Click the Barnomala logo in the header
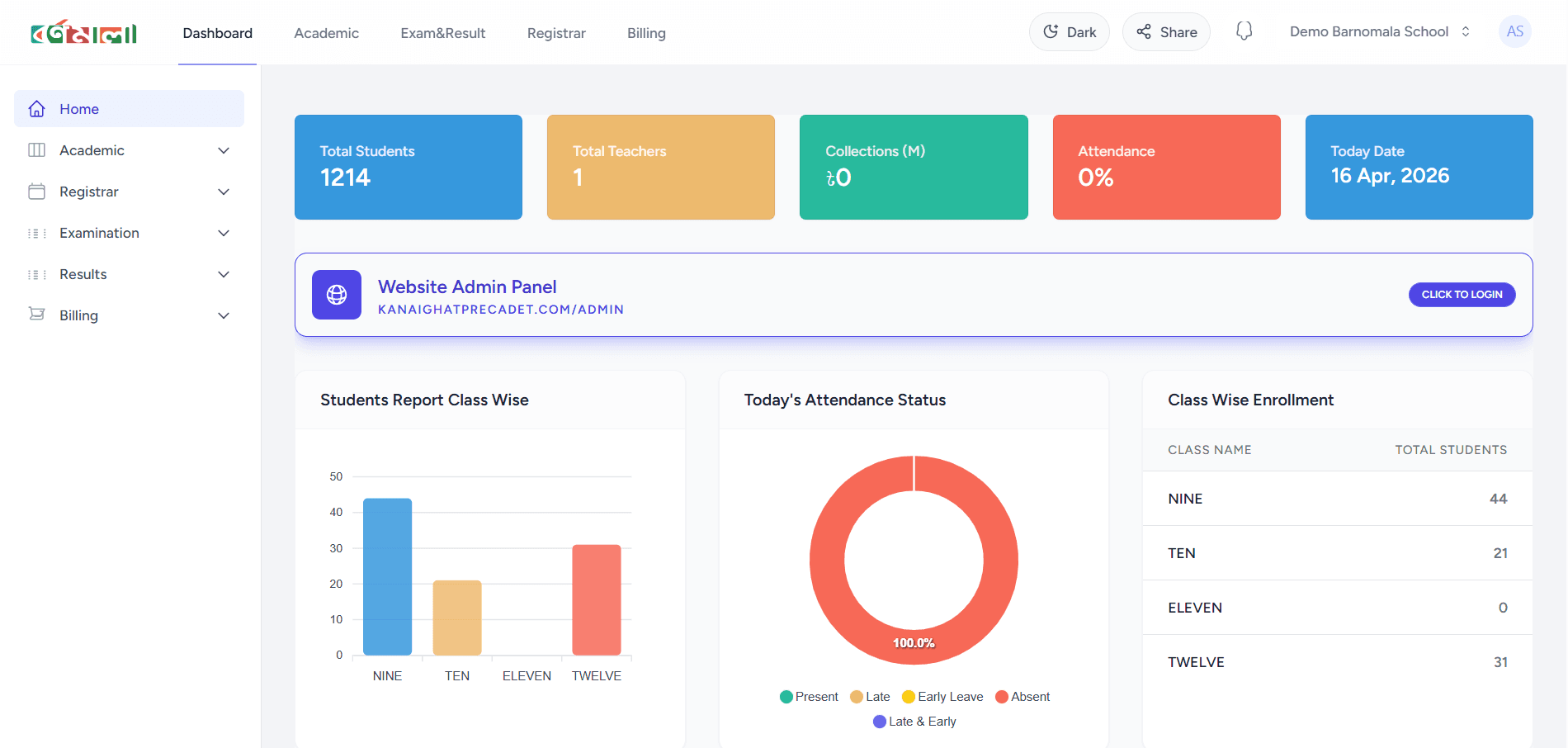The image size is (1568, 748). 83,32
